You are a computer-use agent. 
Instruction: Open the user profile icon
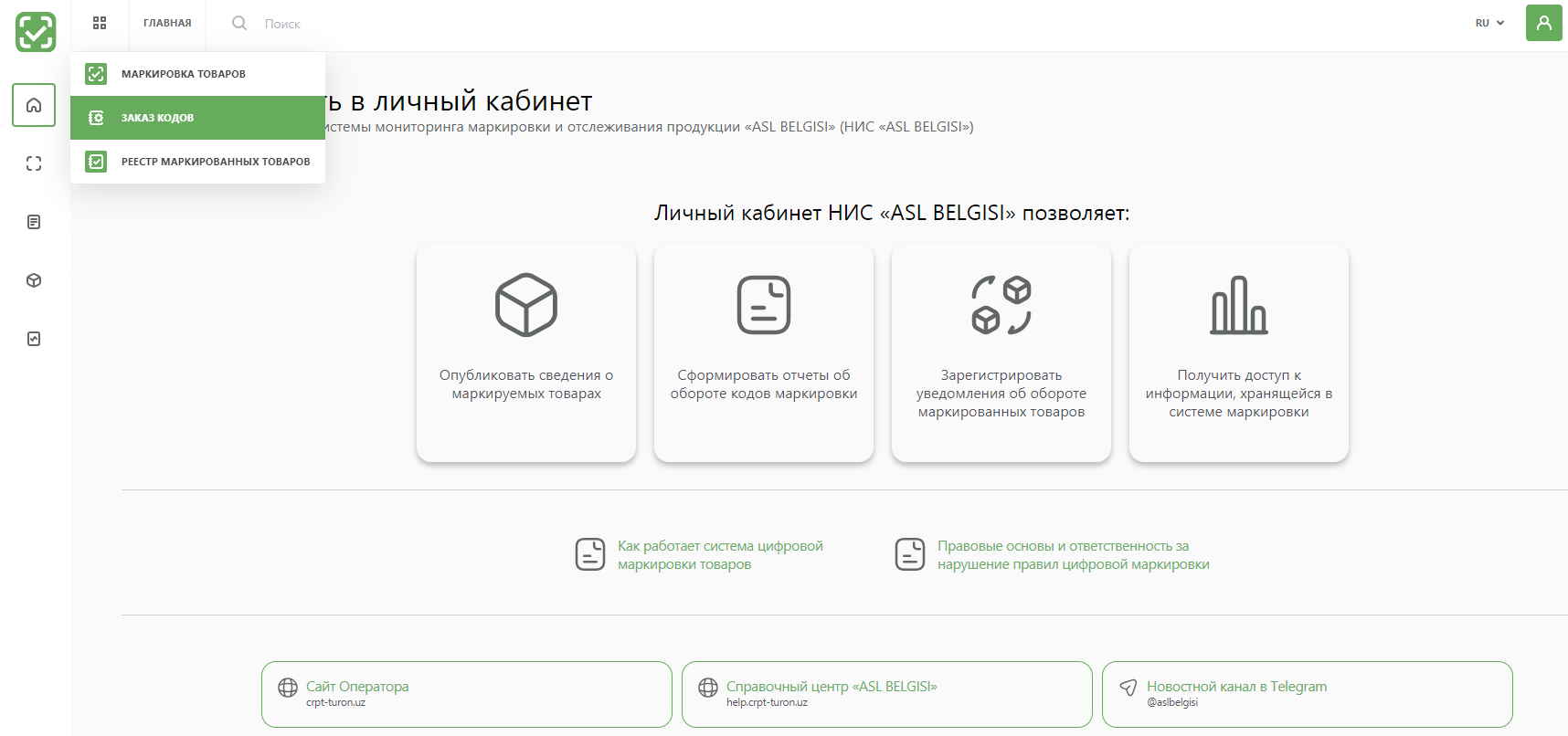click(x=1543, y=23)
